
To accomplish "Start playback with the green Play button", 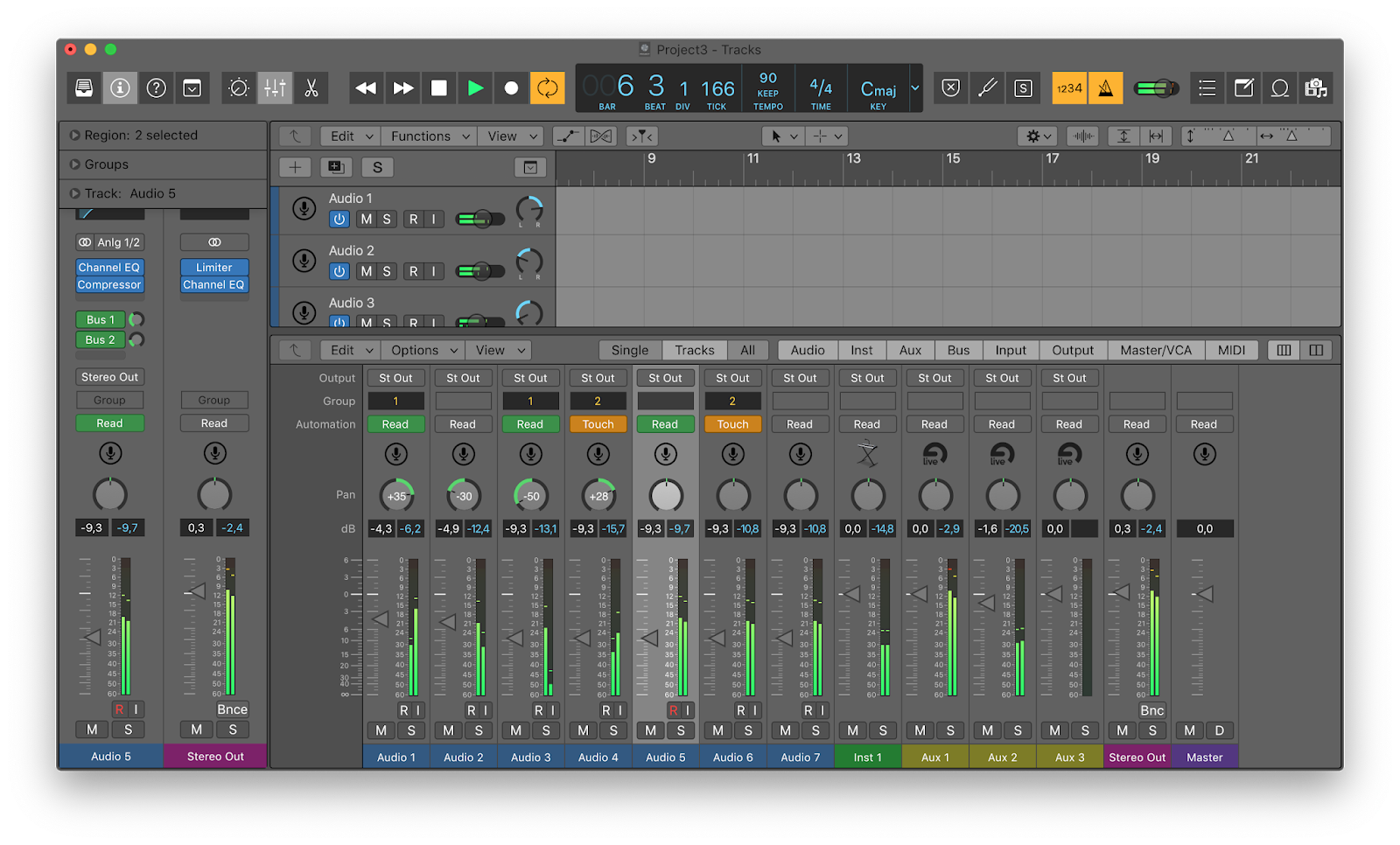I will click(475, 87).
